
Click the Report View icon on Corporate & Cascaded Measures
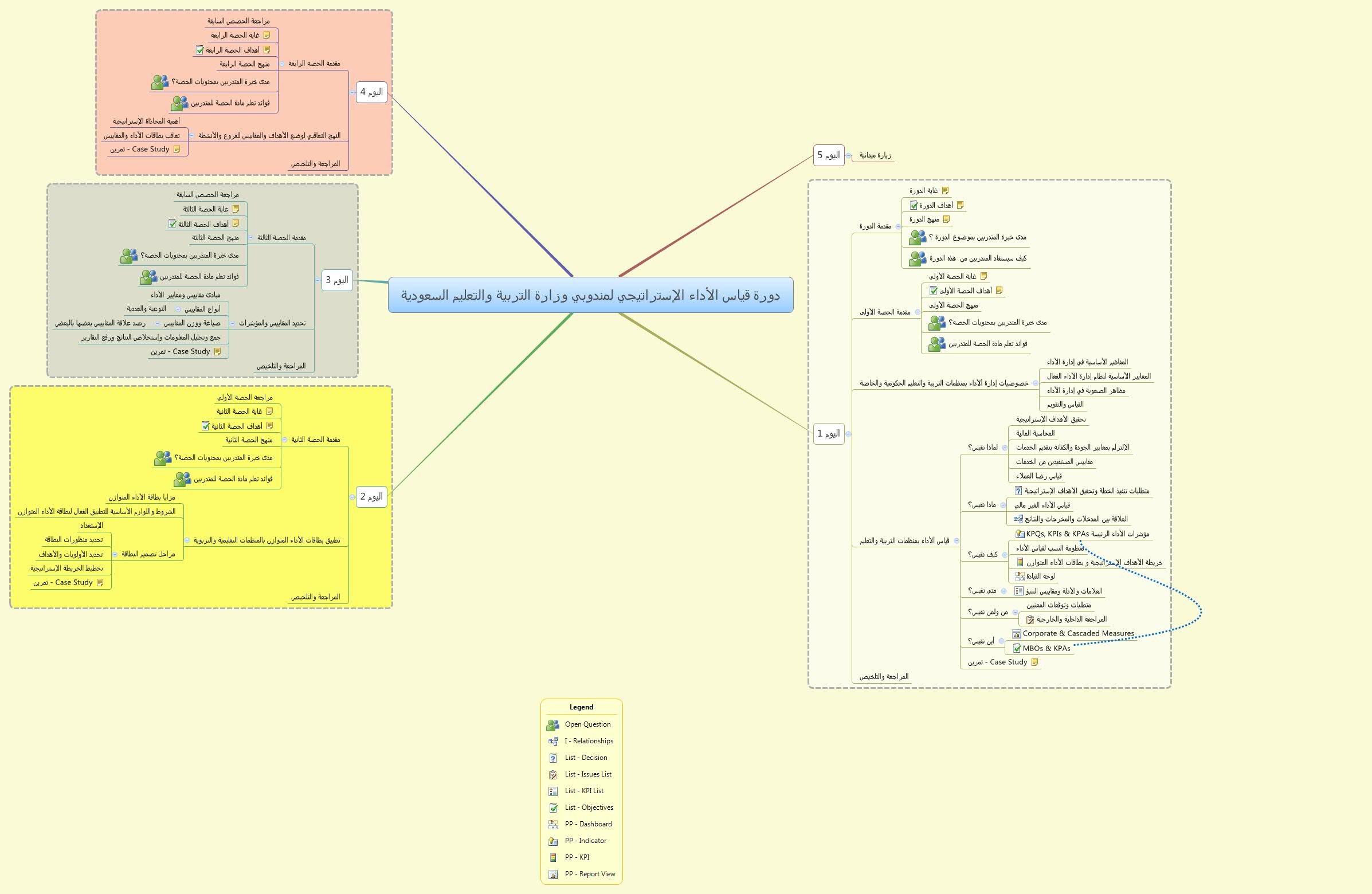pyautogui.click(x=1016, y=635)
